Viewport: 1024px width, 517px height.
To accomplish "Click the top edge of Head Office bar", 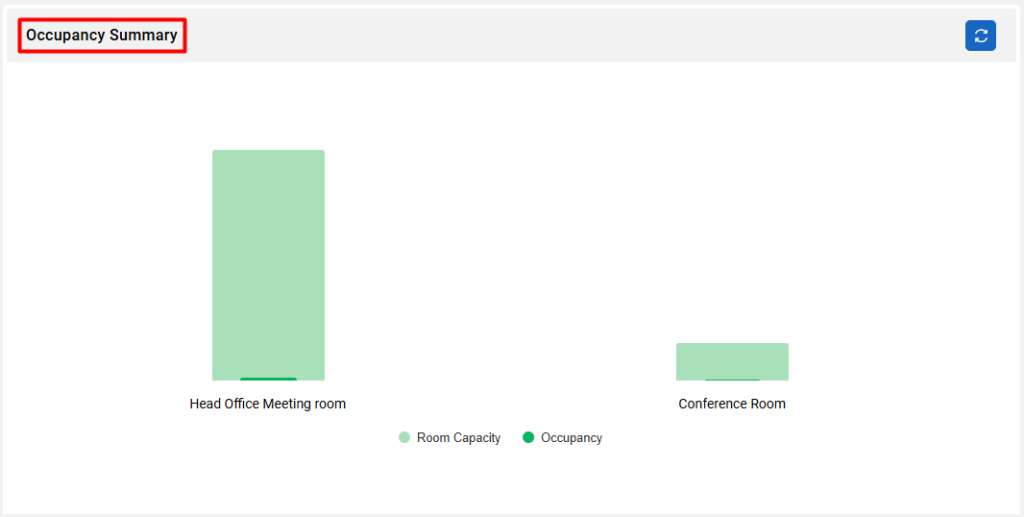I will [x=268, y=151].
